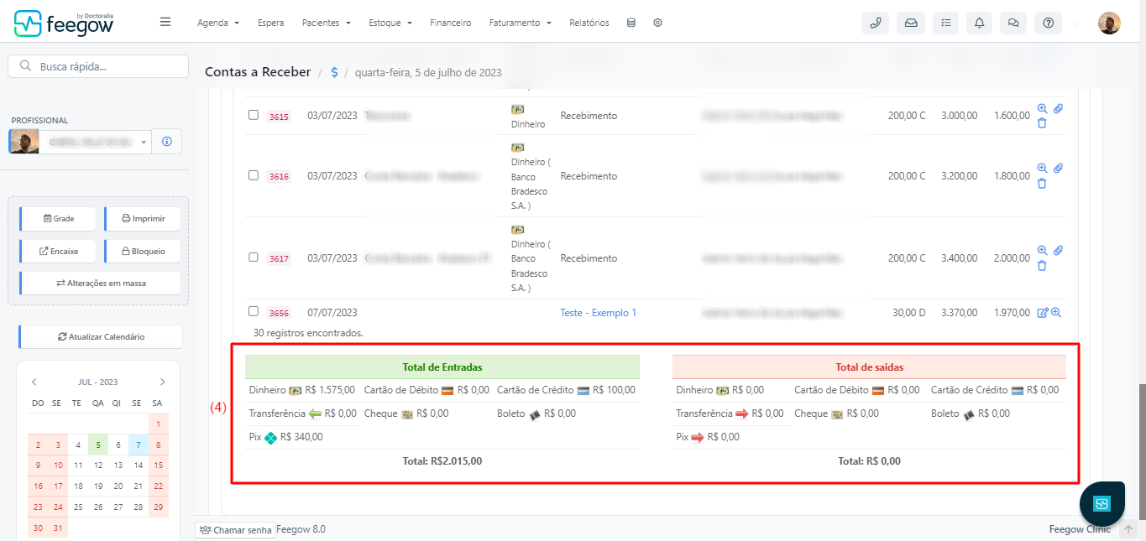
Task: Click the phone call icon button
Action: (x=876, y=23)
